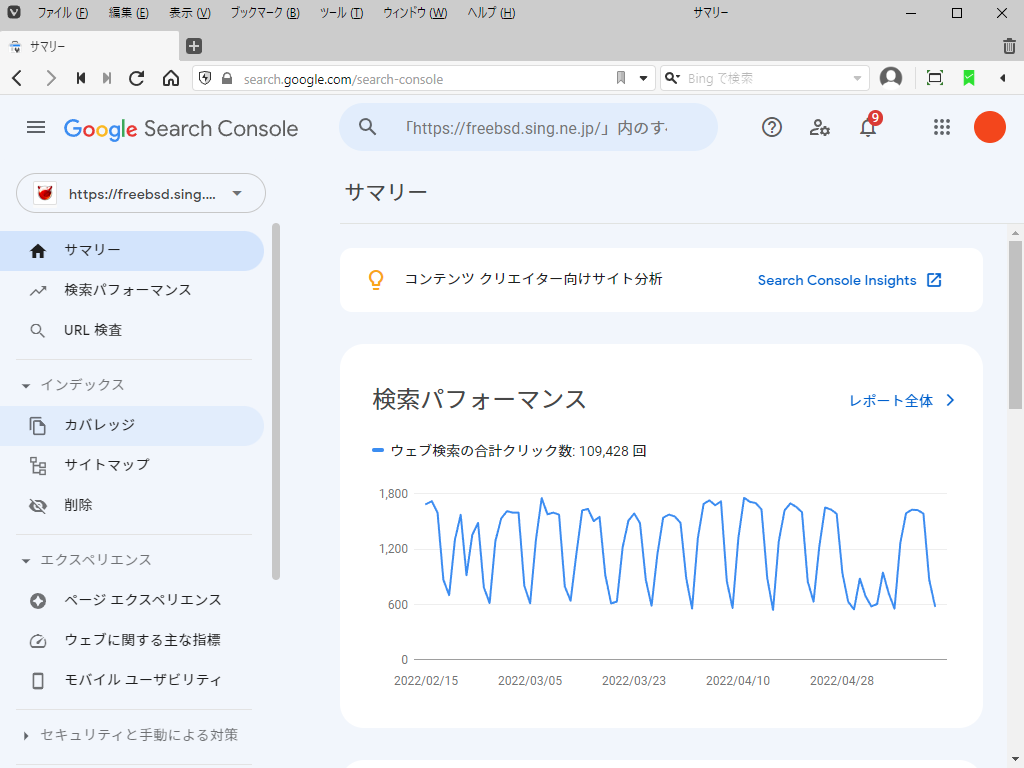
Task: Go to the home page
Action: click(x=171, y=78)
